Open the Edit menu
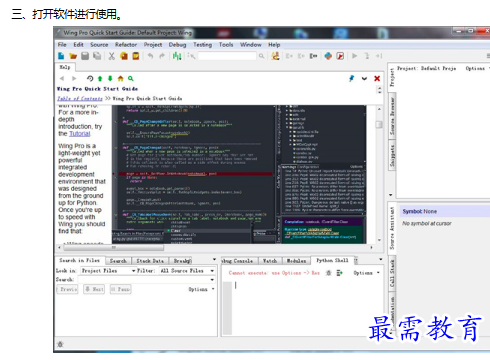The image size is (490, 360). coord(78,44)
